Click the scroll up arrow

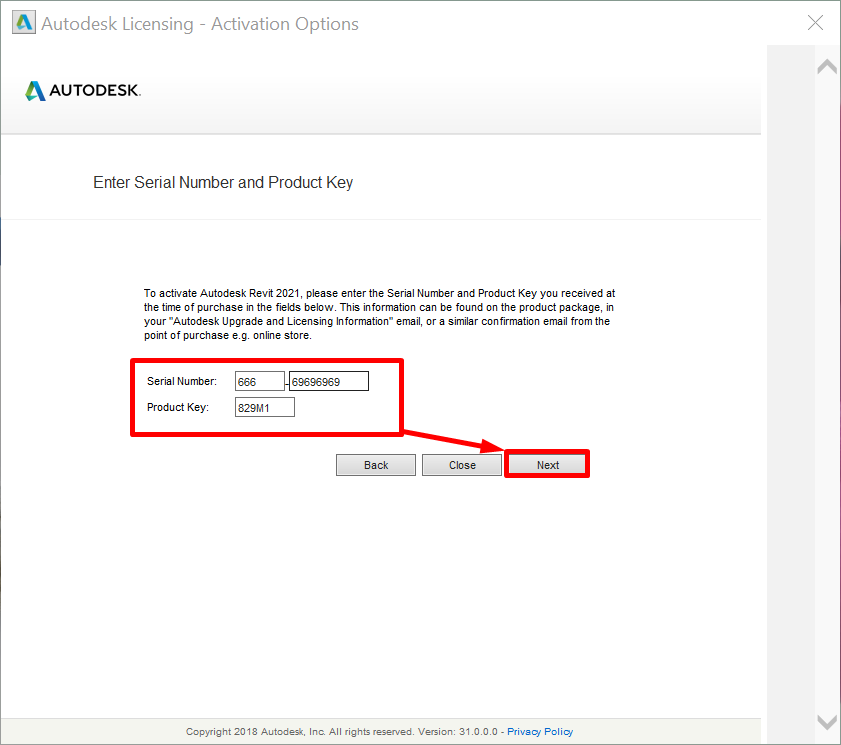click(827, 67)
